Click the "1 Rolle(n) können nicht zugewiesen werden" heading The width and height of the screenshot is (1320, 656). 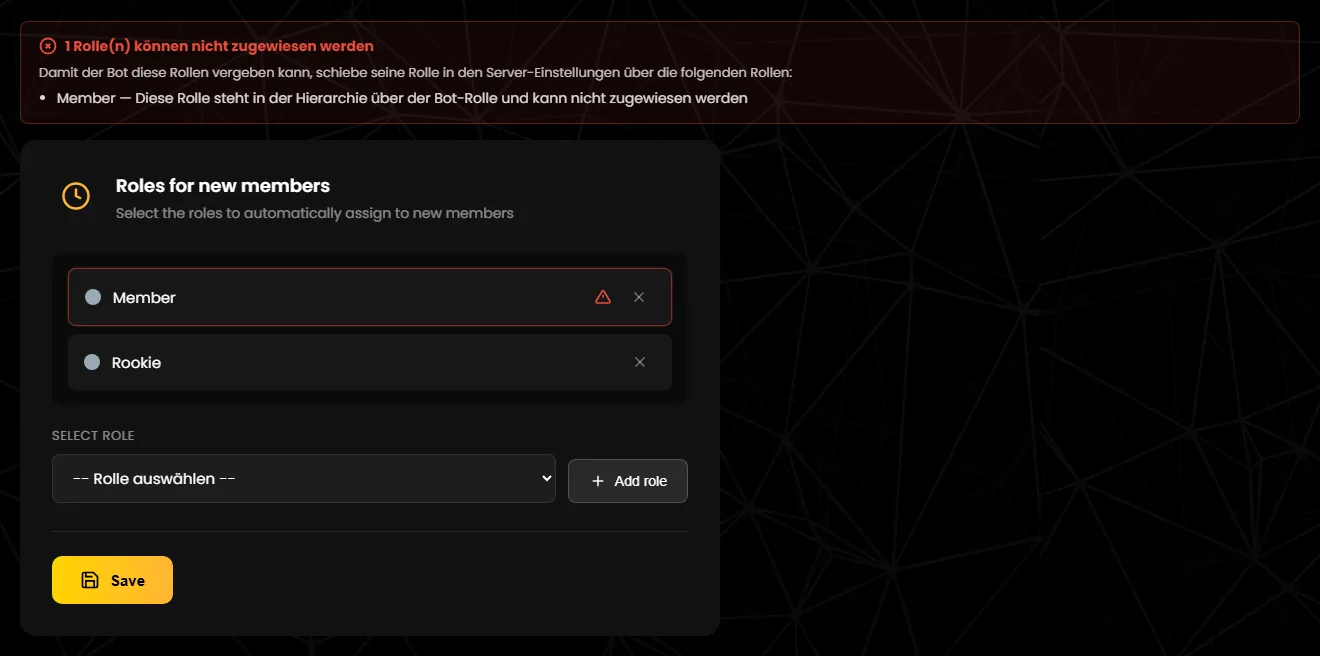[219, 46]
